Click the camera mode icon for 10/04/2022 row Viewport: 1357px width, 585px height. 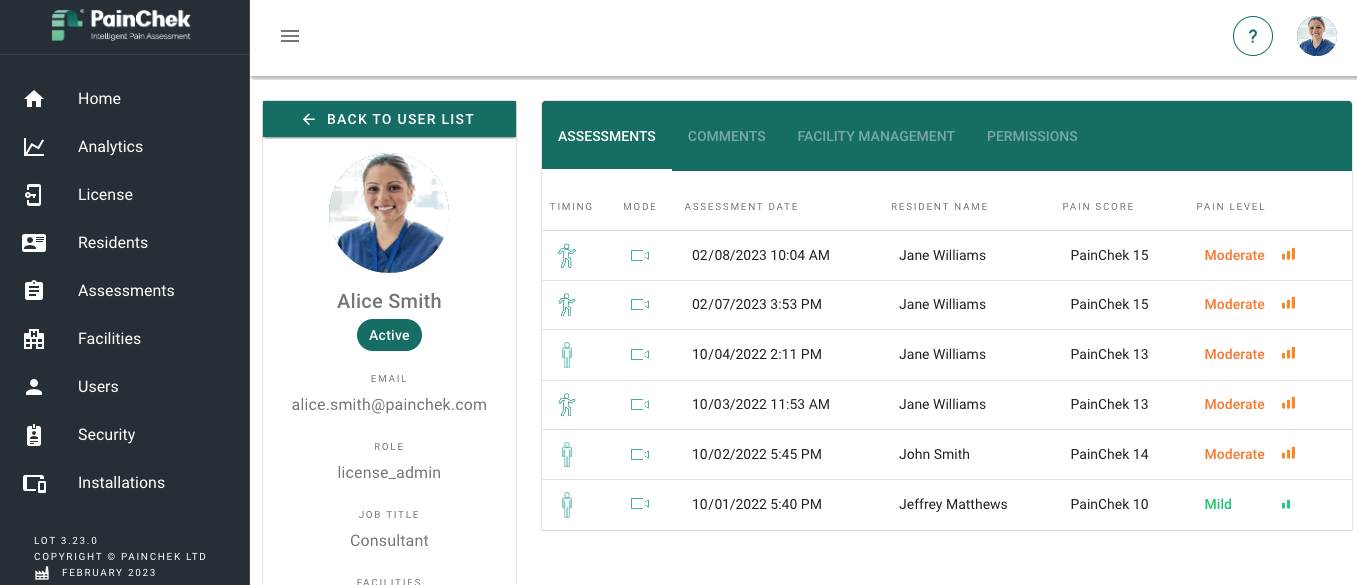point(640,354)
